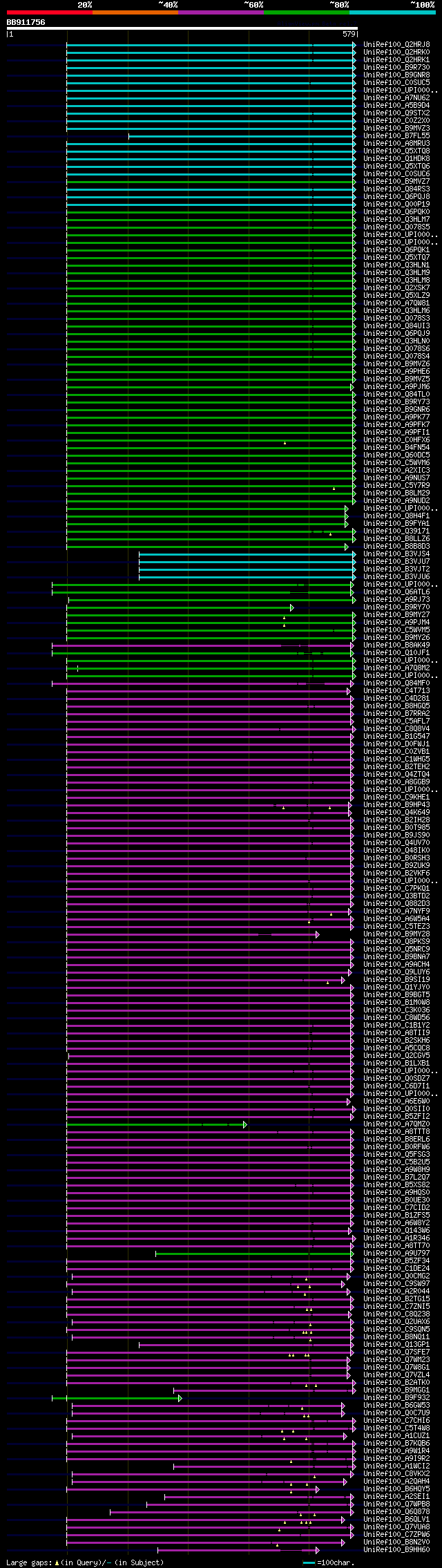Select the UniRef100_A6E6W0 label
The height and width of the screenshot is (1568, 442).
[x=396, y=1101]
